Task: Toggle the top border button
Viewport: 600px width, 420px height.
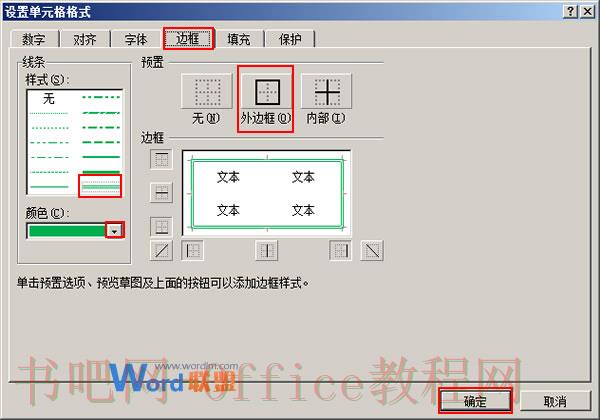Action: click(161, 159)
